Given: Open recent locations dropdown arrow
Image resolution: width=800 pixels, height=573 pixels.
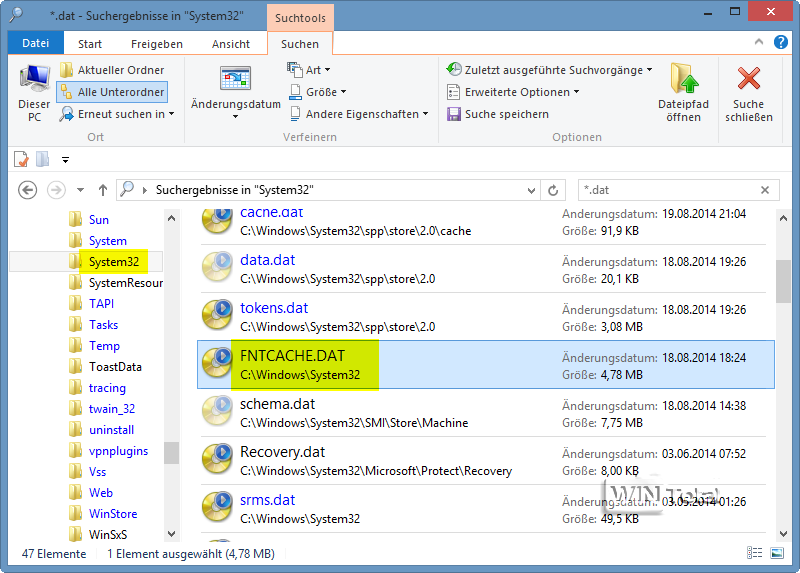Looking at the screenshot, I should [80, 190].
